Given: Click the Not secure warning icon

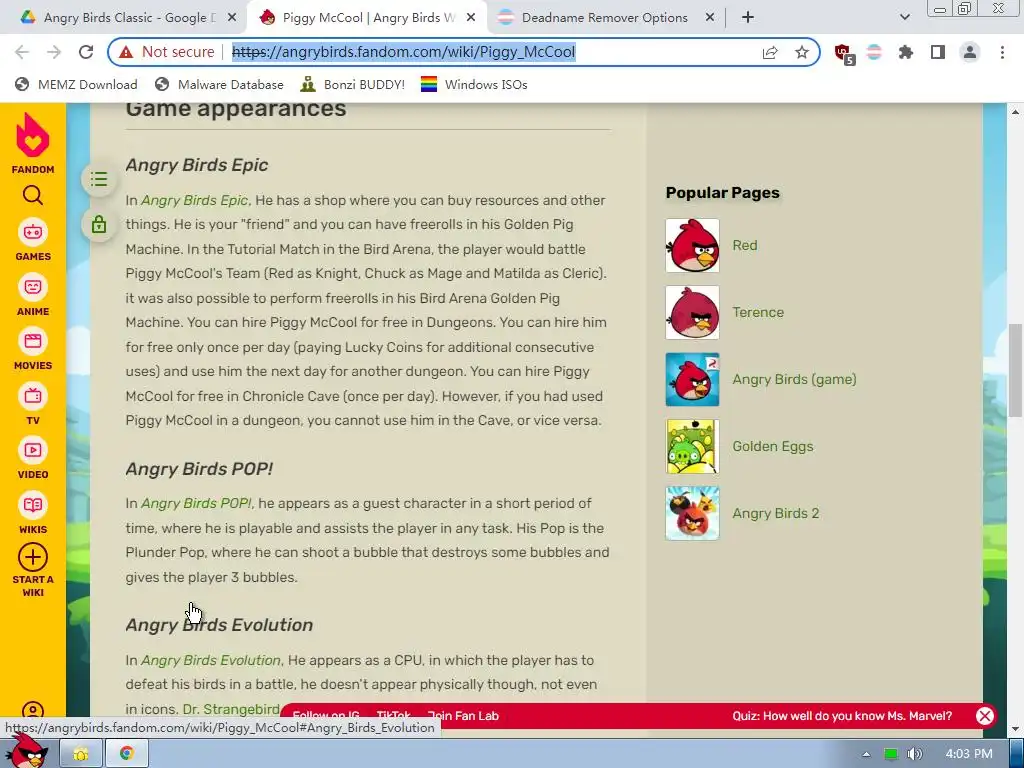Looking at the screenshot, I should click(x=126, y=52).
